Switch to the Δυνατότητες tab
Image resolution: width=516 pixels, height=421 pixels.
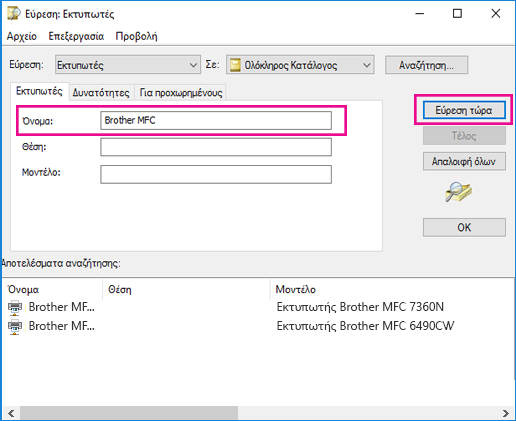pyautogui.click(x=101, y=92)
